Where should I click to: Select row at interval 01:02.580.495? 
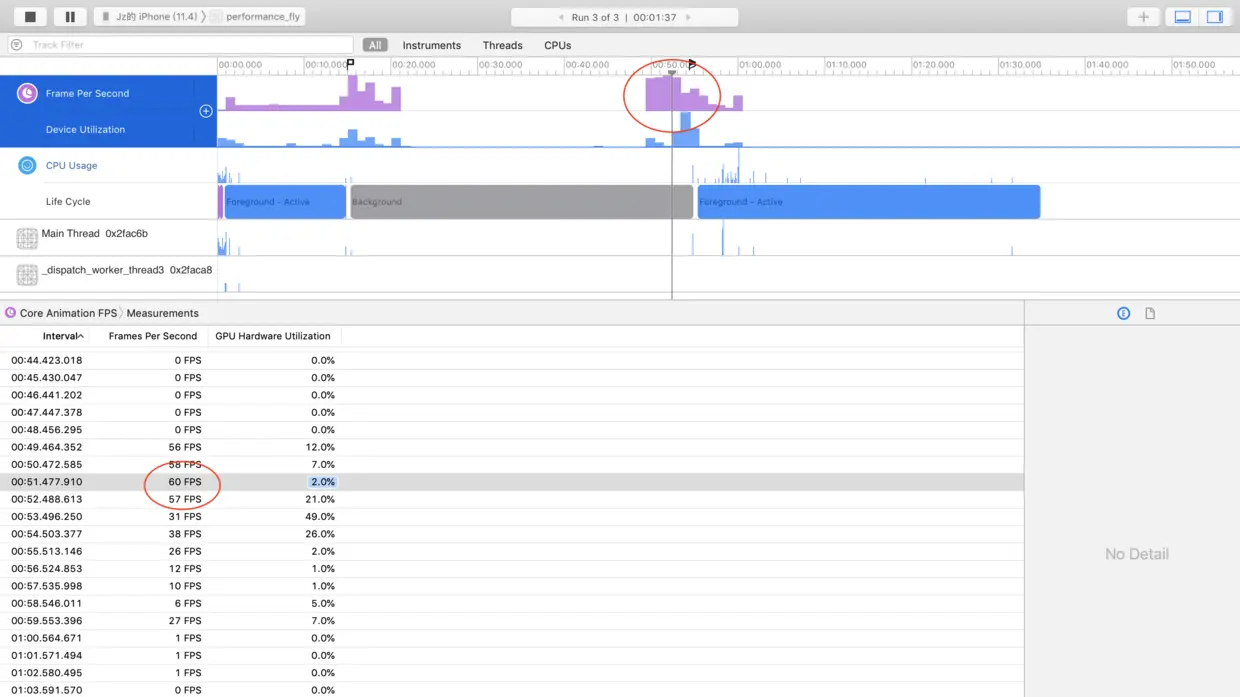pyautogui.click(x=511, y=673)
